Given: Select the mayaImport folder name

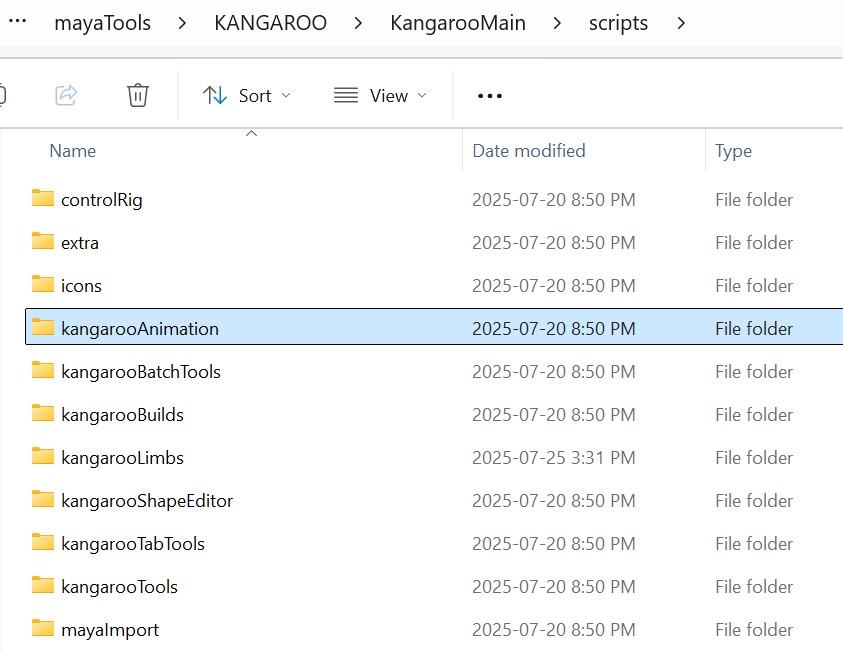Looking at the screenshot, I should tap(110, 630).
